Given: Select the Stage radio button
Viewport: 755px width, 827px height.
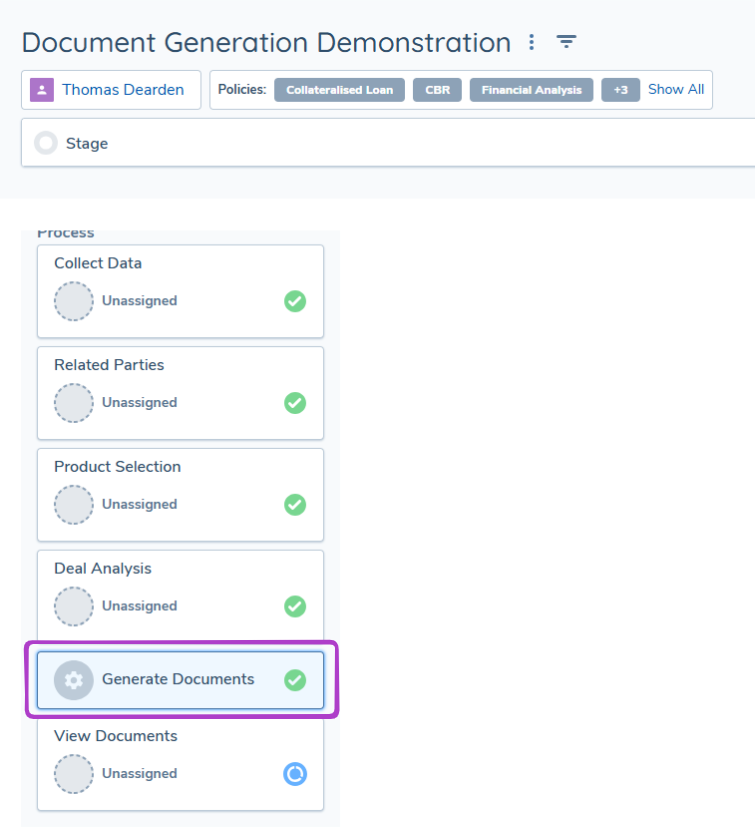Looking at the screenshot, I should click(45, 142).
